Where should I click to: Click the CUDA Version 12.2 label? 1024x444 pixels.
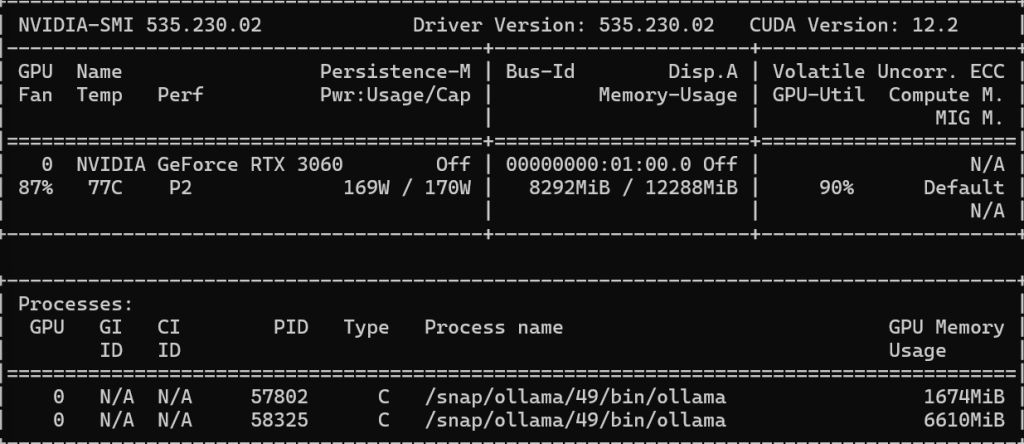(x=854, y=25)
